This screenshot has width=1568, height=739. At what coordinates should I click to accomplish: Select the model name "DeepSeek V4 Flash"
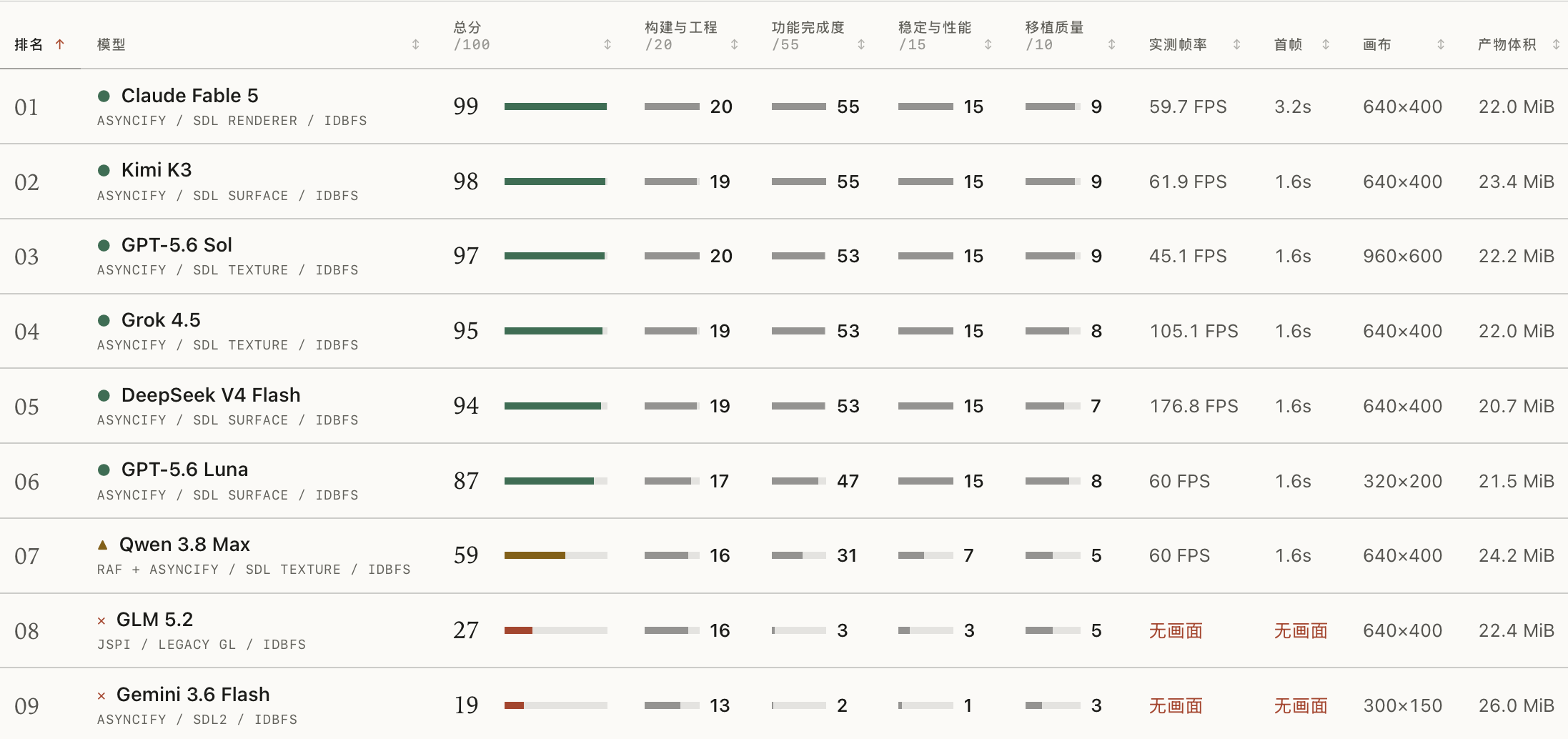pyautogui.click(x=211, y=395)
